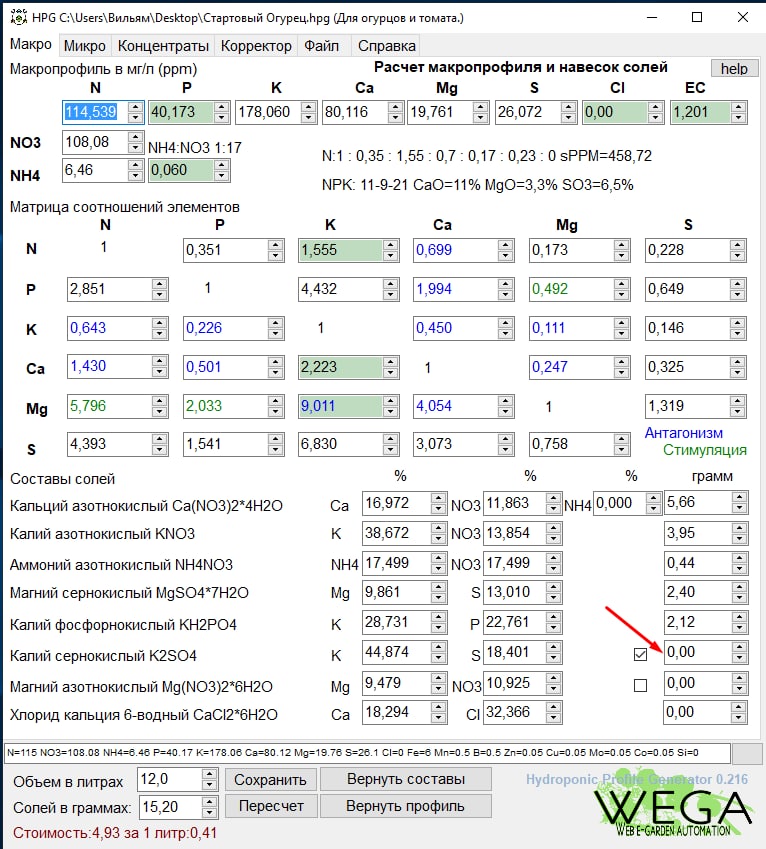Adjust the Солей в граммах stepper
Screen dimensions: 766x849
click(x=209, y=807)
